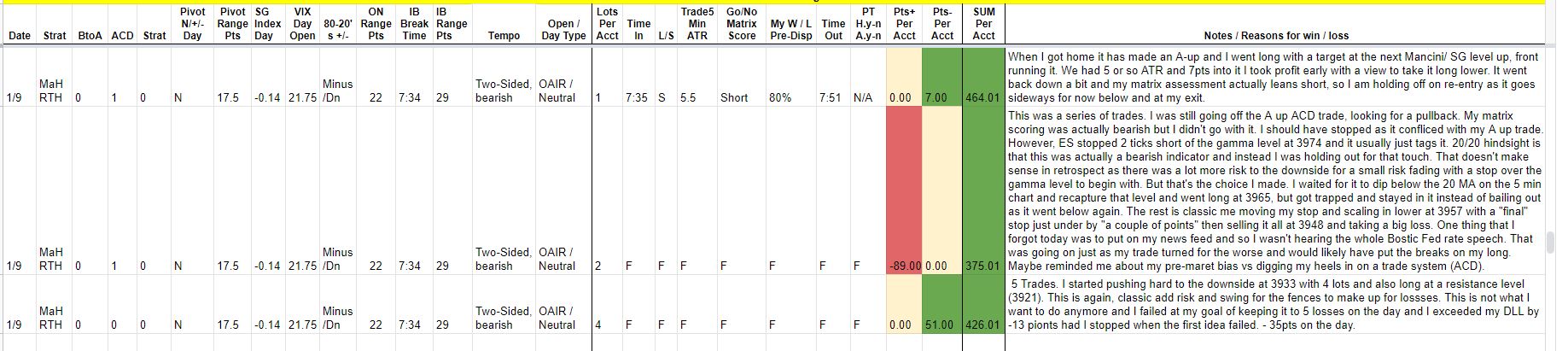Click the N/A profit target cell

863,98
